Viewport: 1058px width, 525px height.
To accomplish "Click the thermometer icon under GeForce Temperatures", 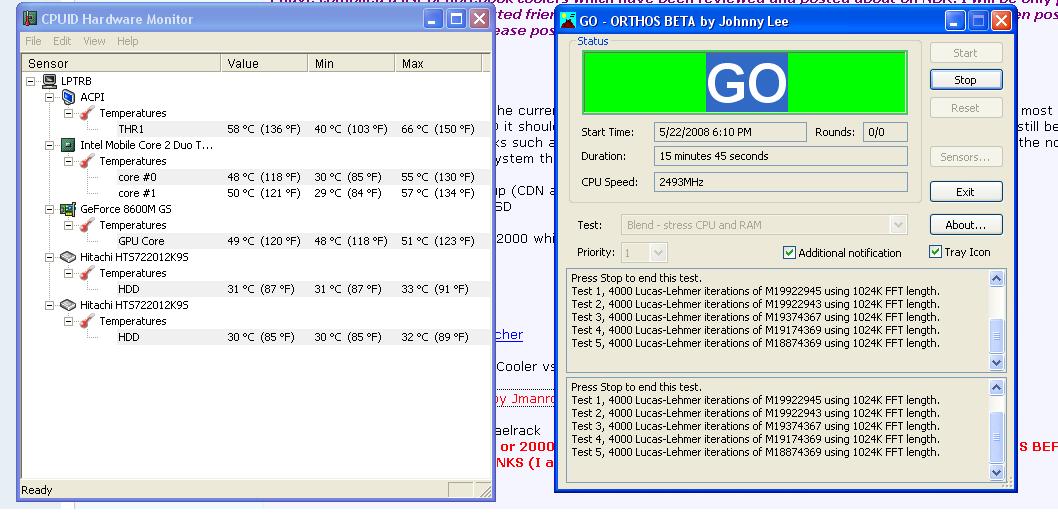I will click(x=87, y=225).
